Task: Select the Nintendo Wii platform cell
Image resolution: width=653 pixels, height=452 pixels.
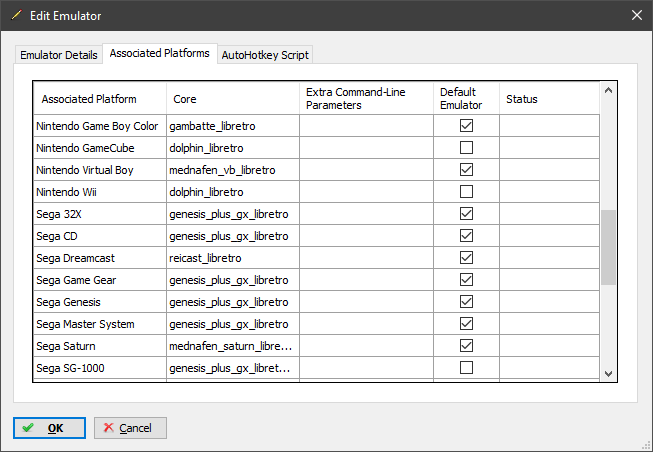Action: (x=100, y=192)
